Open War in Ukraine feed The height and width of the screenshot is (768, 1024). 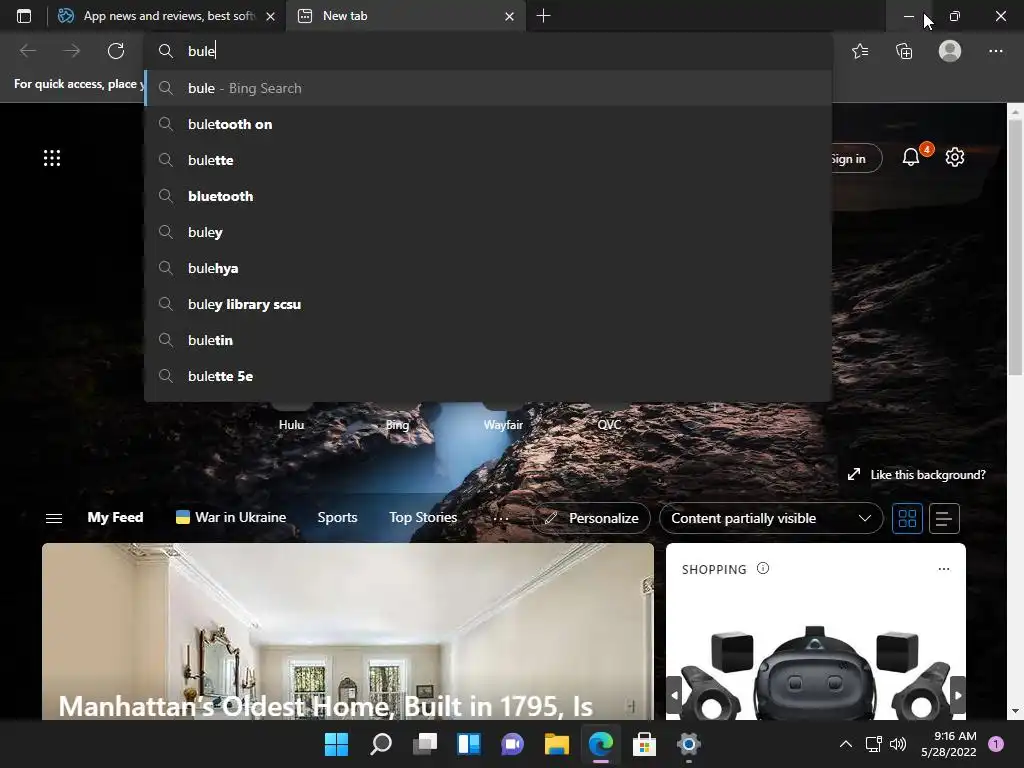tap(231, 517)
